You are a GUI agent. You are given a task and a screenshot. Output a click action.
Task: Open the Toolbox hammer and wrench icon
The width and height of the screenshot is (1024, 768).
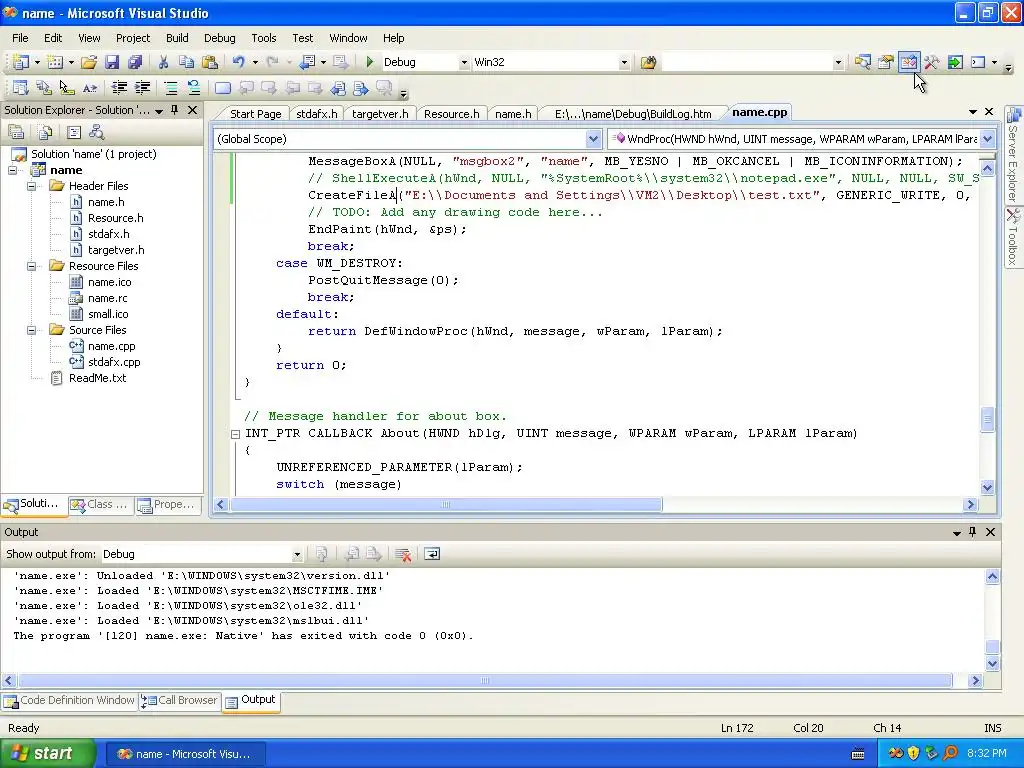[x=931, y=62]
